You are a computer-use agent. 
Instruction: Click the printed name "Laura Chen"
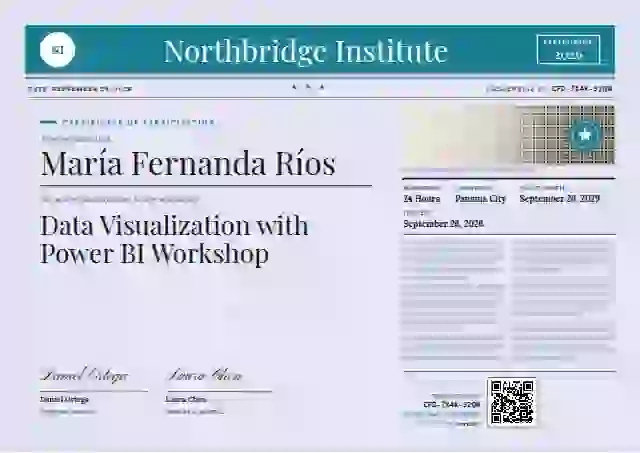coord(186,399)
